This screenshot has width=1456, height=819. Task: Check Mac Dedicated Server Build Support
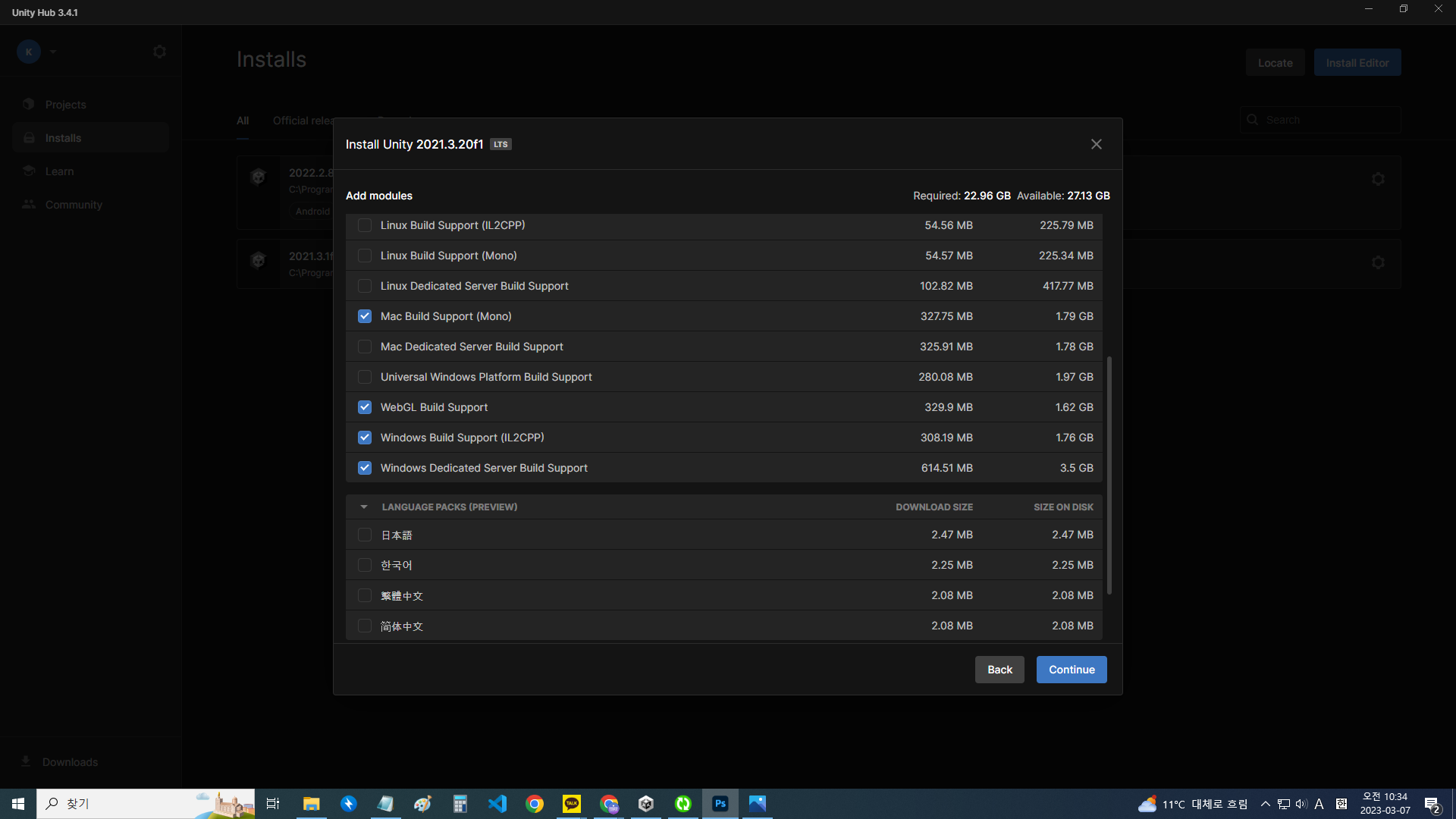pos(365,347)
